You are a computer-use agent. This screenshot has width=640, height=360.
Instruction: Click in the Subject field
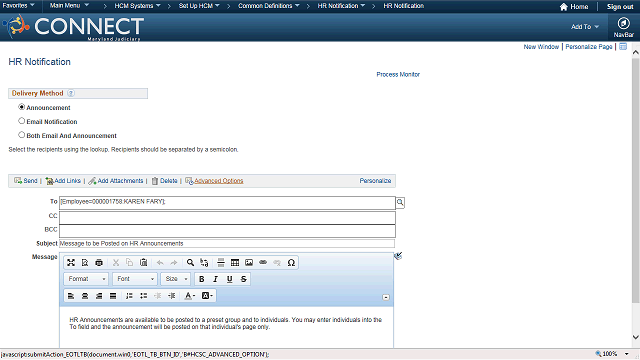(227, 243)
